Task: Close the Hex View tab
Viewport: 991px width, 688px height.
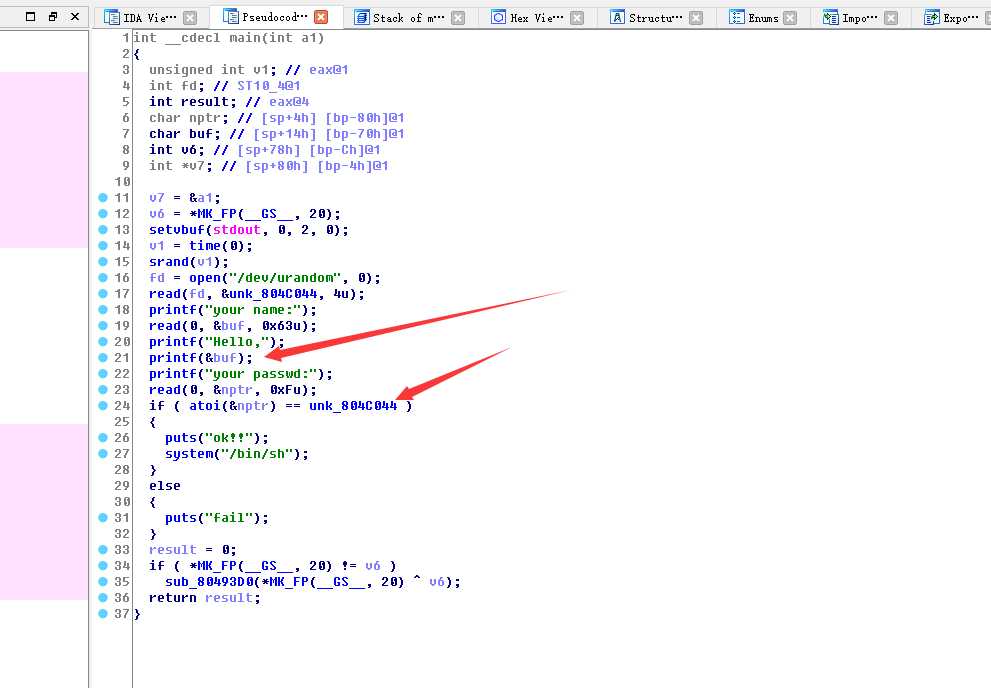Action: click(577, 18)
